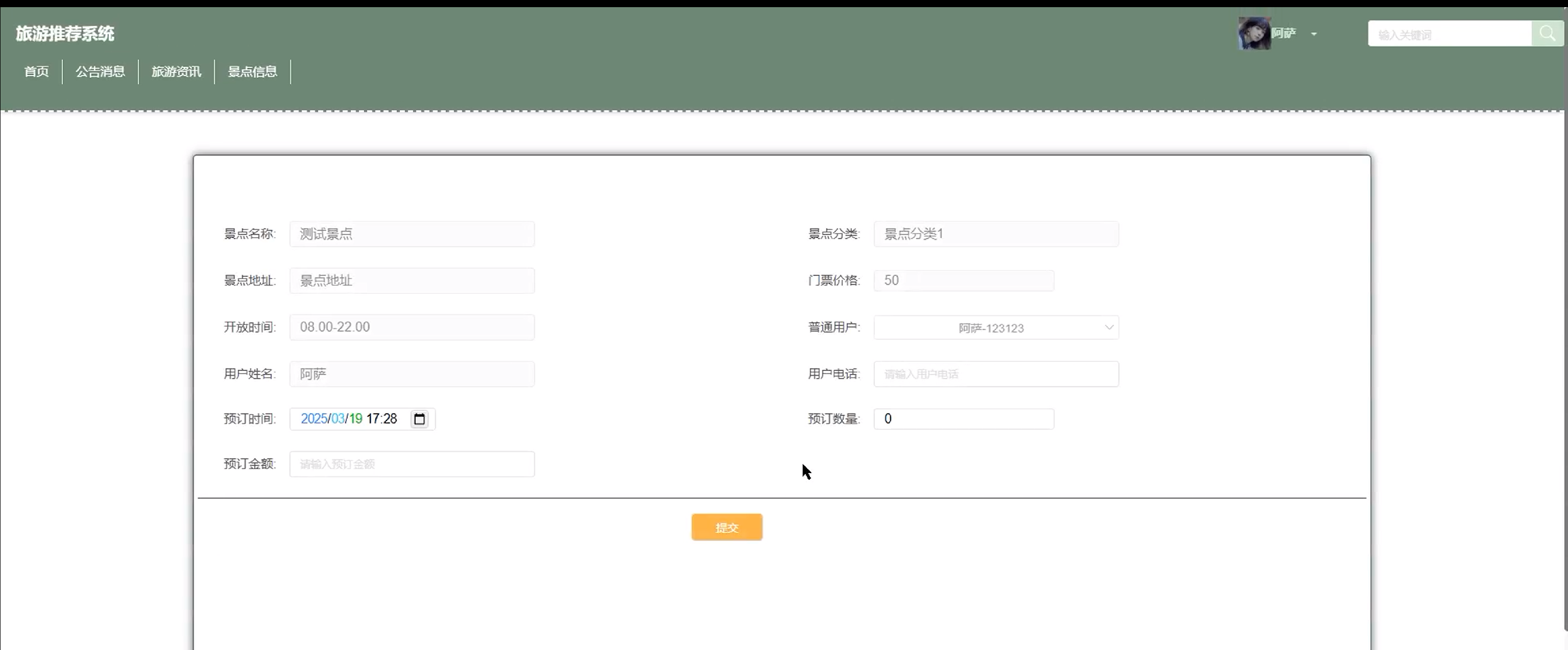Click the 预订数量 number field
Screen dimensions: 1568x650
pyautogui.click(x=964, y=419)
